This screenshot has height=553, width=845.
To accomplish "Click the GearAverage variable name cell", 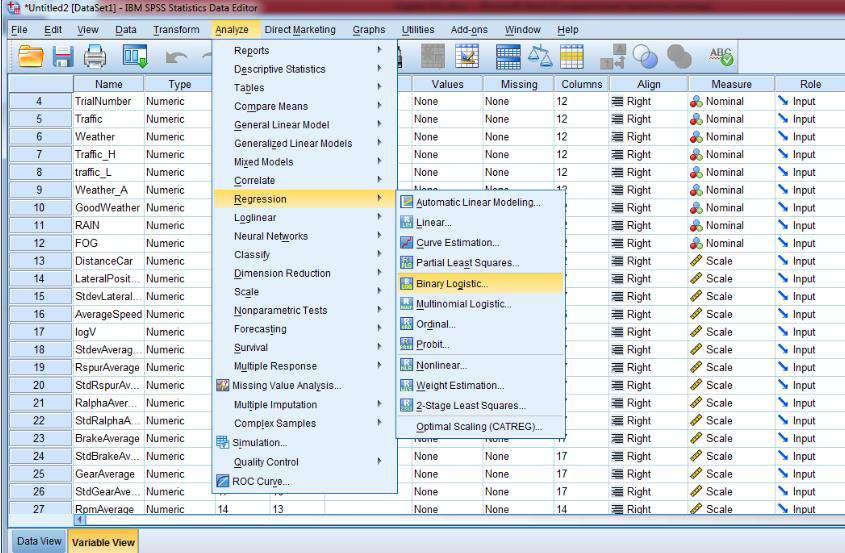I will 108,474.
